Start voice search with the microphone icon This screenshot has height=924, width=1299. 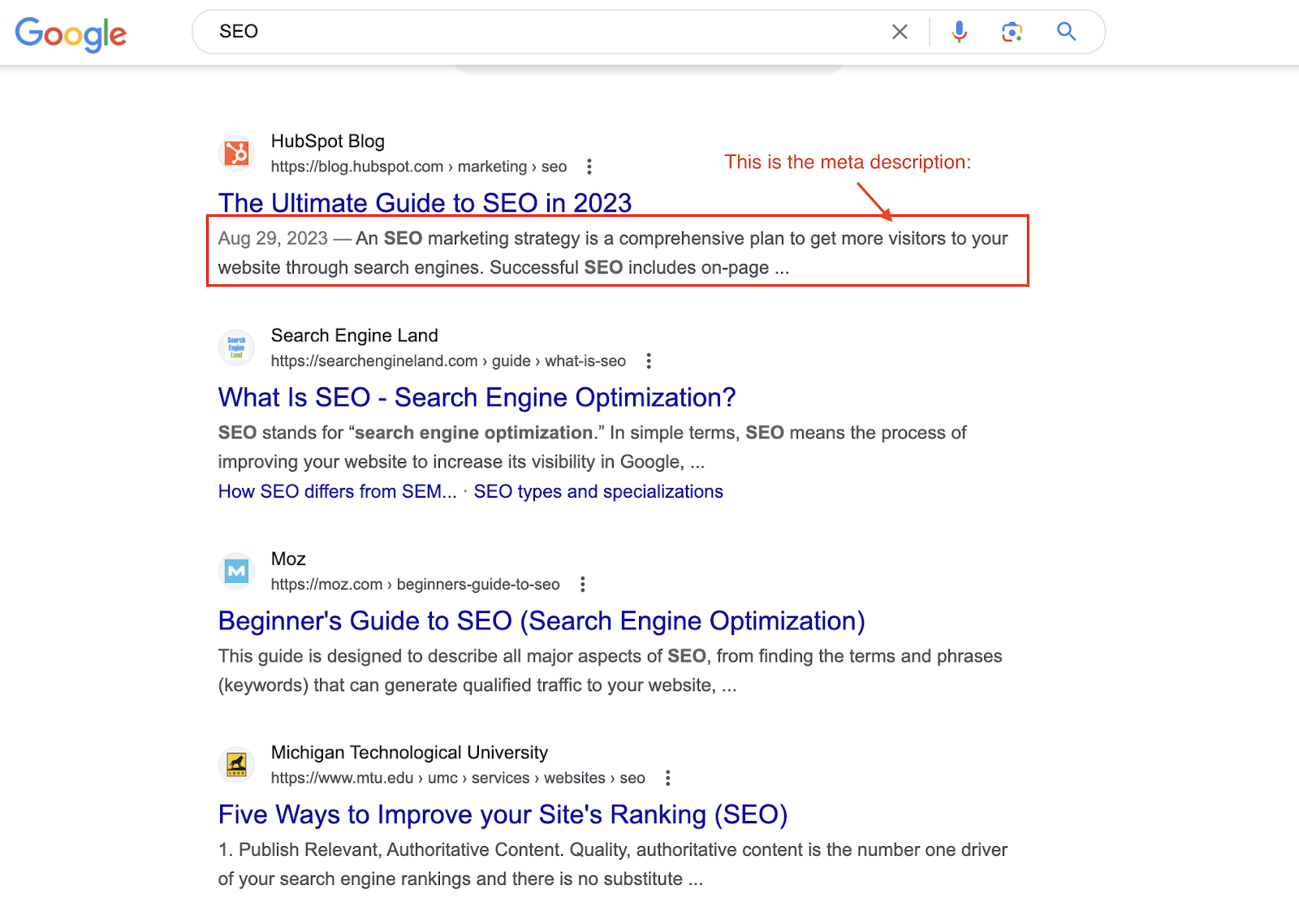click(x=959, y=32)
